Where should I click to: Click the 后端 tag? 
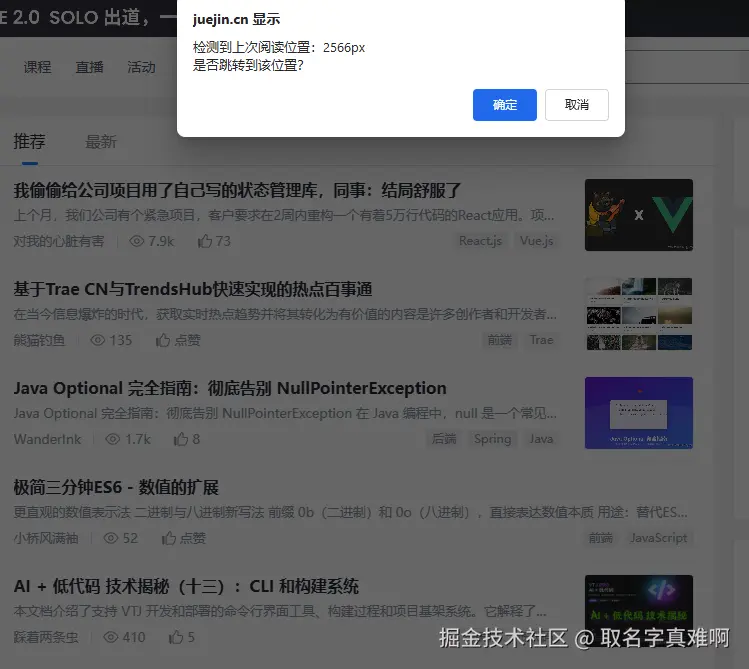[444, 438]
